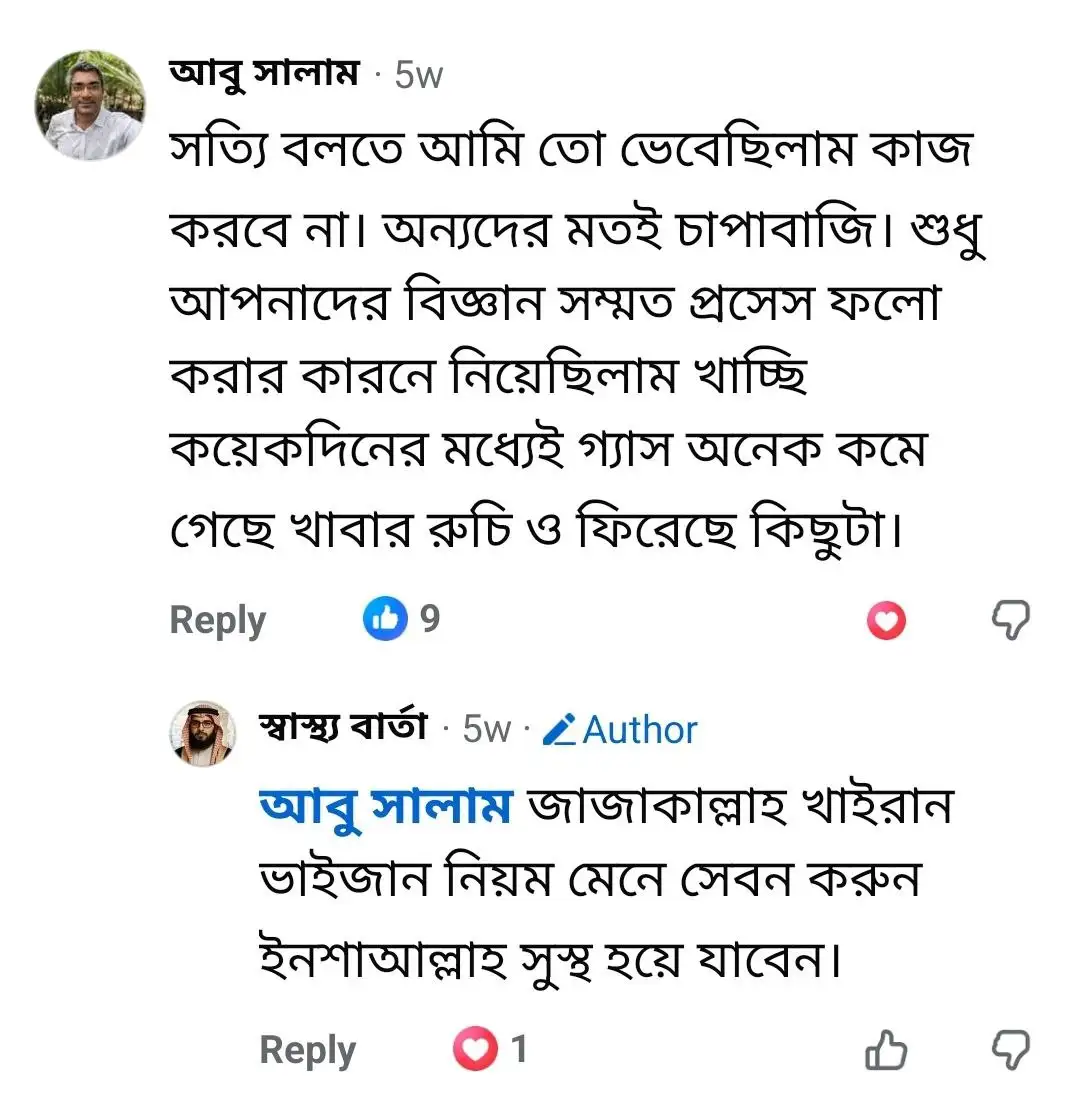Like the author's reply with thumbs-up
The image size is (1079, 1118).
[885, 1051]
